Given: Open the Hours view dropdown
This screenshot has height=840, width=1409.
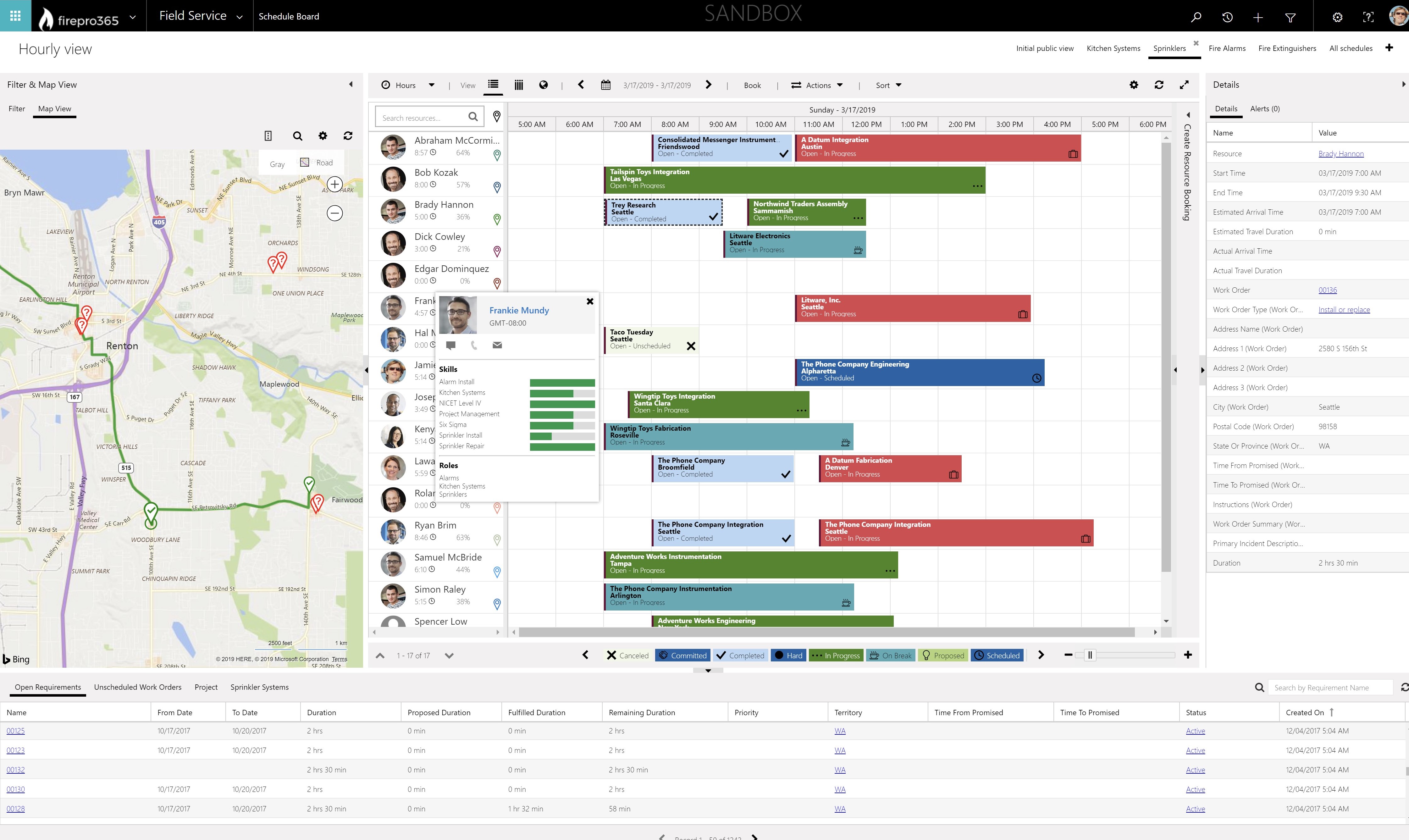Looking at the screenshot, I should [407, 85].
